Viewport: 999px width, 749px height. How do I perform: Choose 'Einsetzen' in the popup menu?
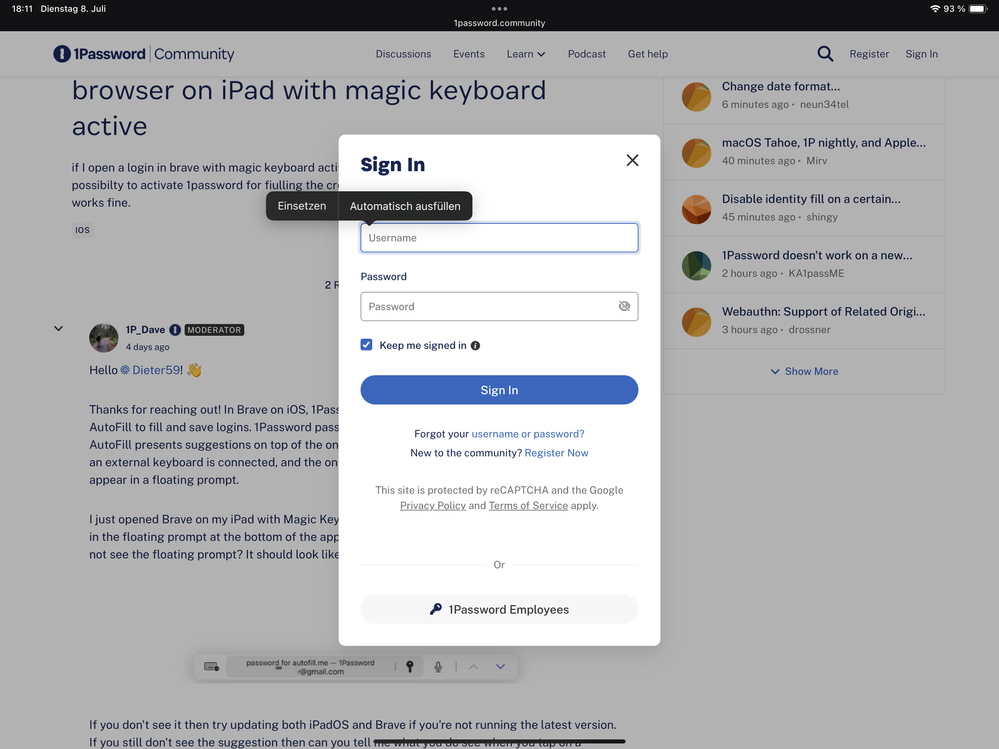302,206
